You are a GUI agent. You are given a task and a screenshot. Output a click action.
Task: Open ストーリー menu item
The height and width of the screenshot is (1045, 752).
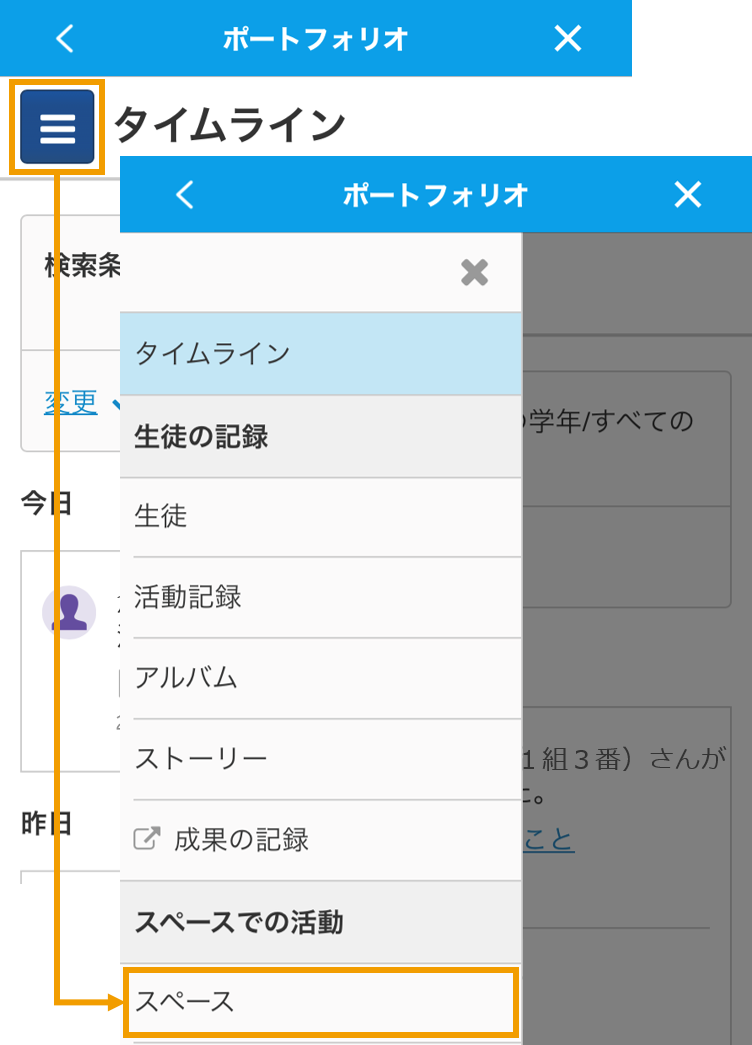pos(321,759)
